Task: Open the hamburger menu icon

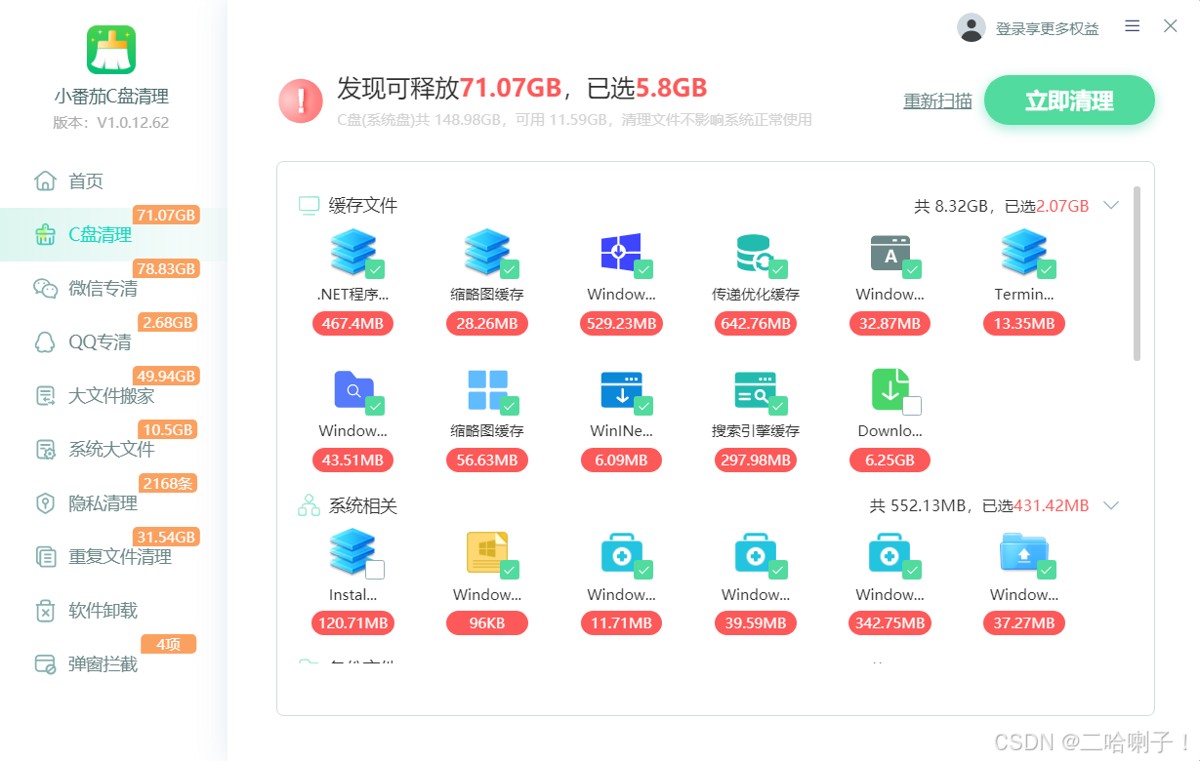Action: 1132,27
